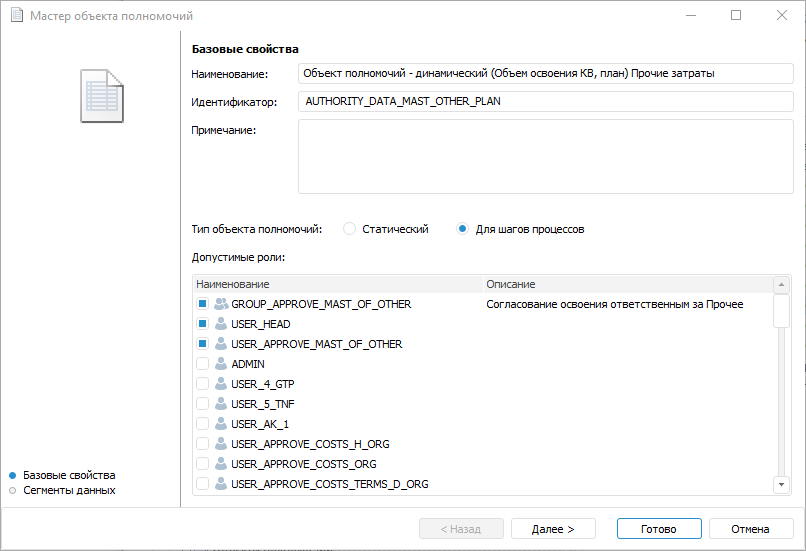Go to the Базовые свойства page
The width and height of the screenshot is (806, 551).
tap(69, 475)
